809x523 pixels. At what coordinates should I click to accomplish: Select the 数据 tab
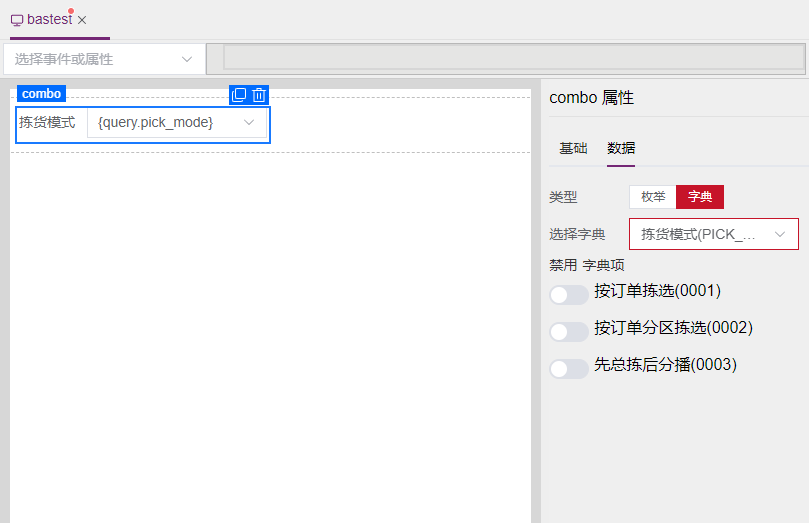(x=621, y=148)
